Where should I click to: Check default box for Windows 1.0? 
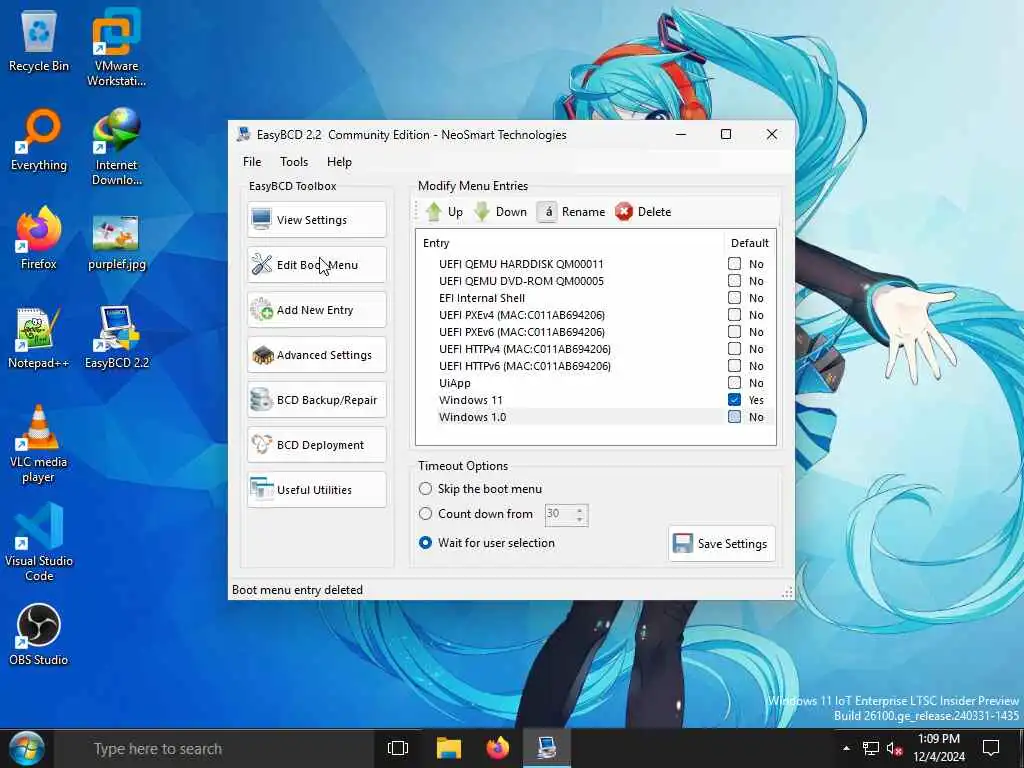[x=735, y=417]
